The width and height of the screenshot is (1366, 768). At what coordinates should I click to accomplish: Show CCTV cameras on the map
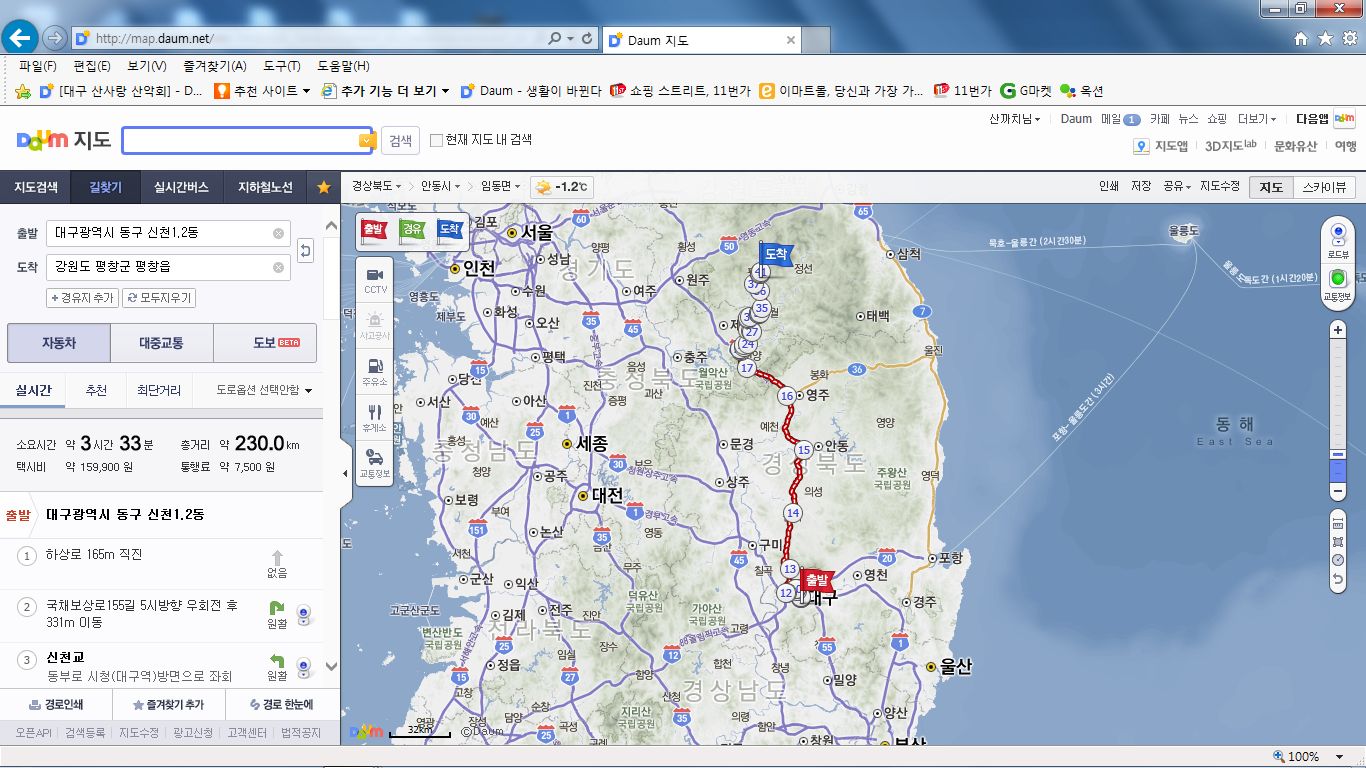(x=375, y=278)
